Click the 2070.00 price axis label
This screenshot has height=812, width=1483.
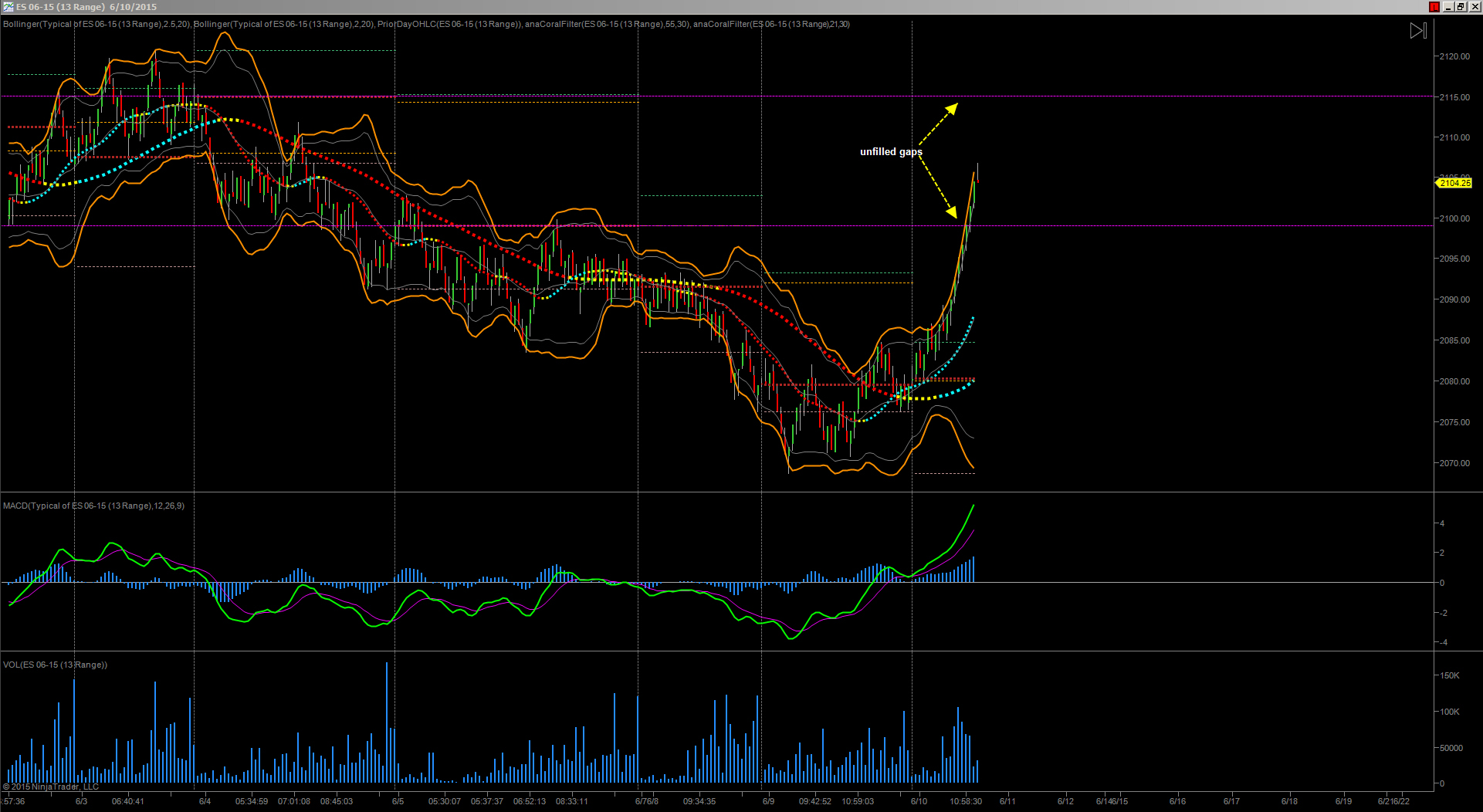1454,463
